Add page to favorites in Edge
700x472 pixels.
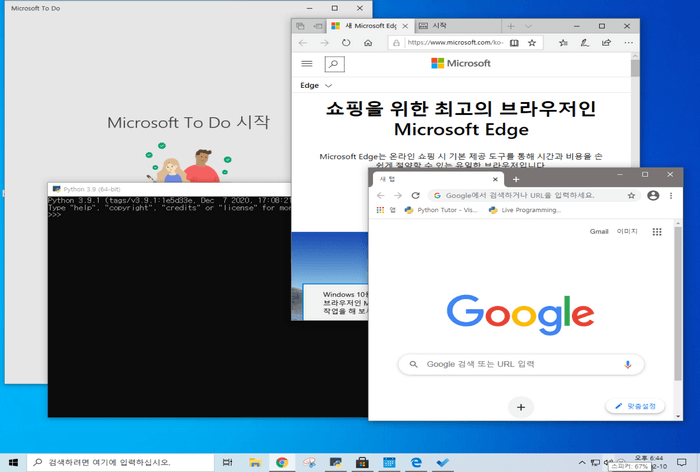(x=532, y=43)
